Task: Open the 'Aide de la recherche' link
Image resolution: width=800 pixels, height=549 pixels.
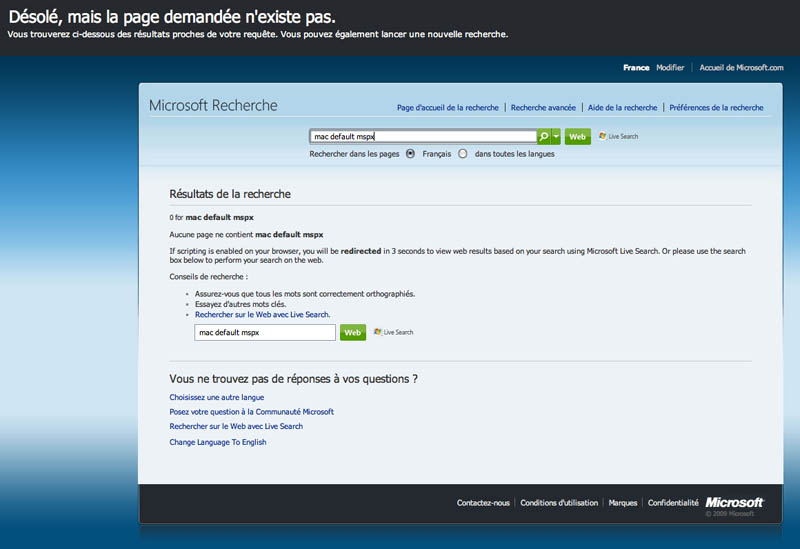Action: coord(622,108)
